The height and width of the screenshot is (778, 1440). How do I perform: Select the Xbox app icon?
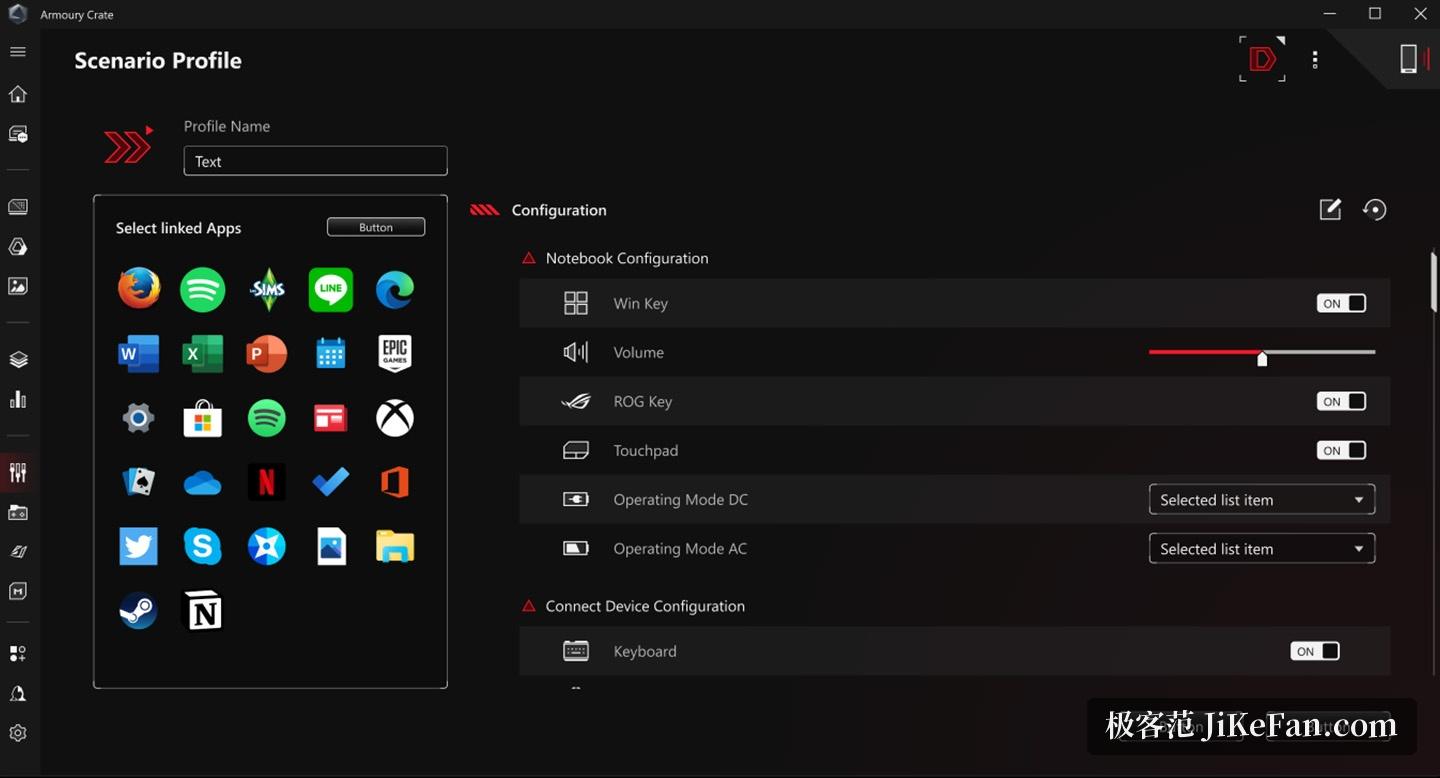click(395, 418)
